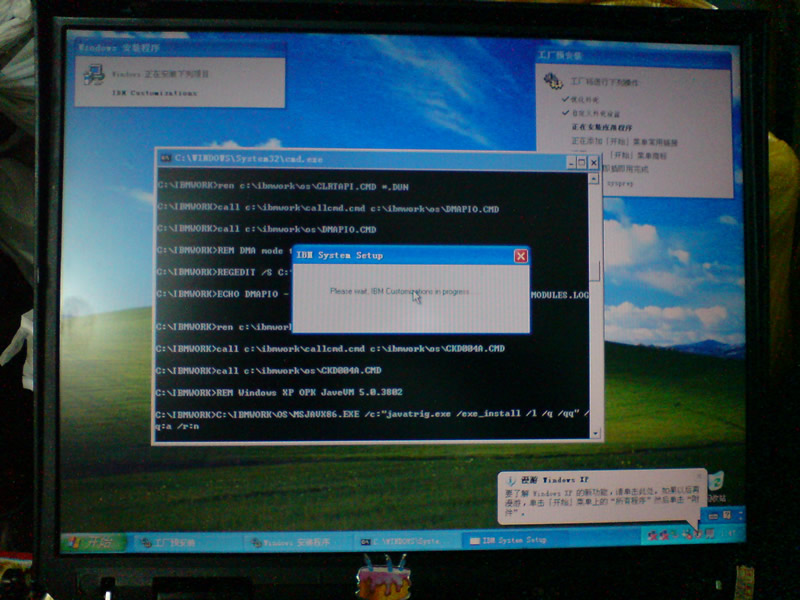This screenshot has height=600, width=800.
Task: Click the system tray clock
Action: [x=731, y=534]
